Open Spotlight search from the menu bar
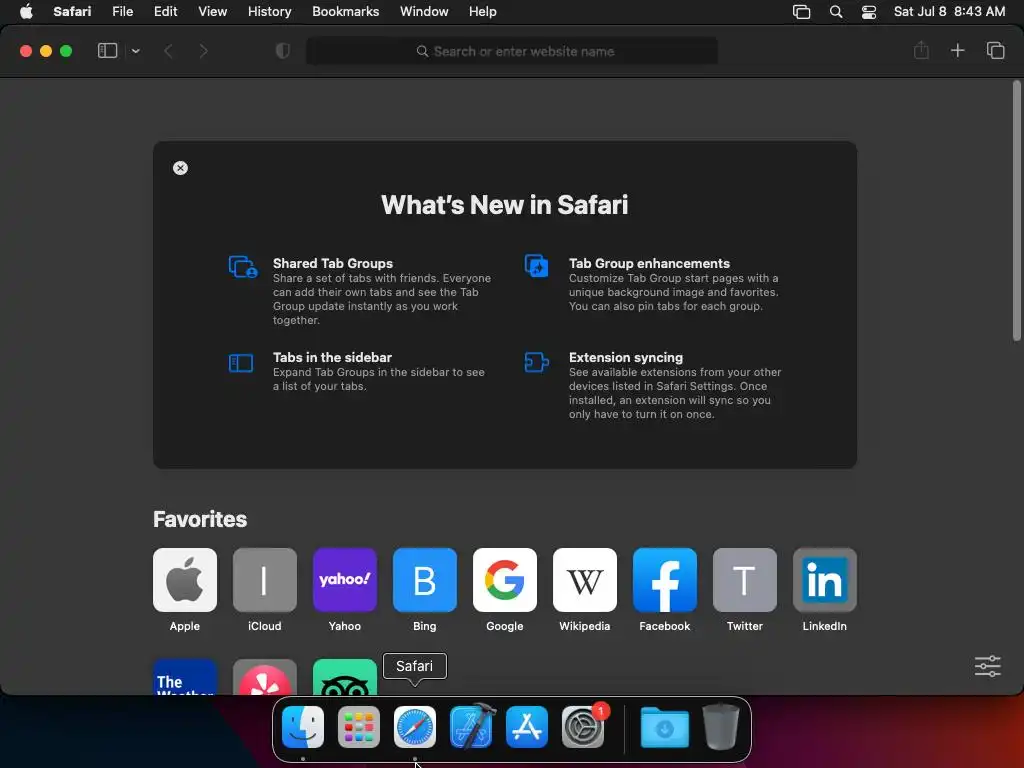The width and height of the screenshot is (1024, 768). tap(836, 12)
